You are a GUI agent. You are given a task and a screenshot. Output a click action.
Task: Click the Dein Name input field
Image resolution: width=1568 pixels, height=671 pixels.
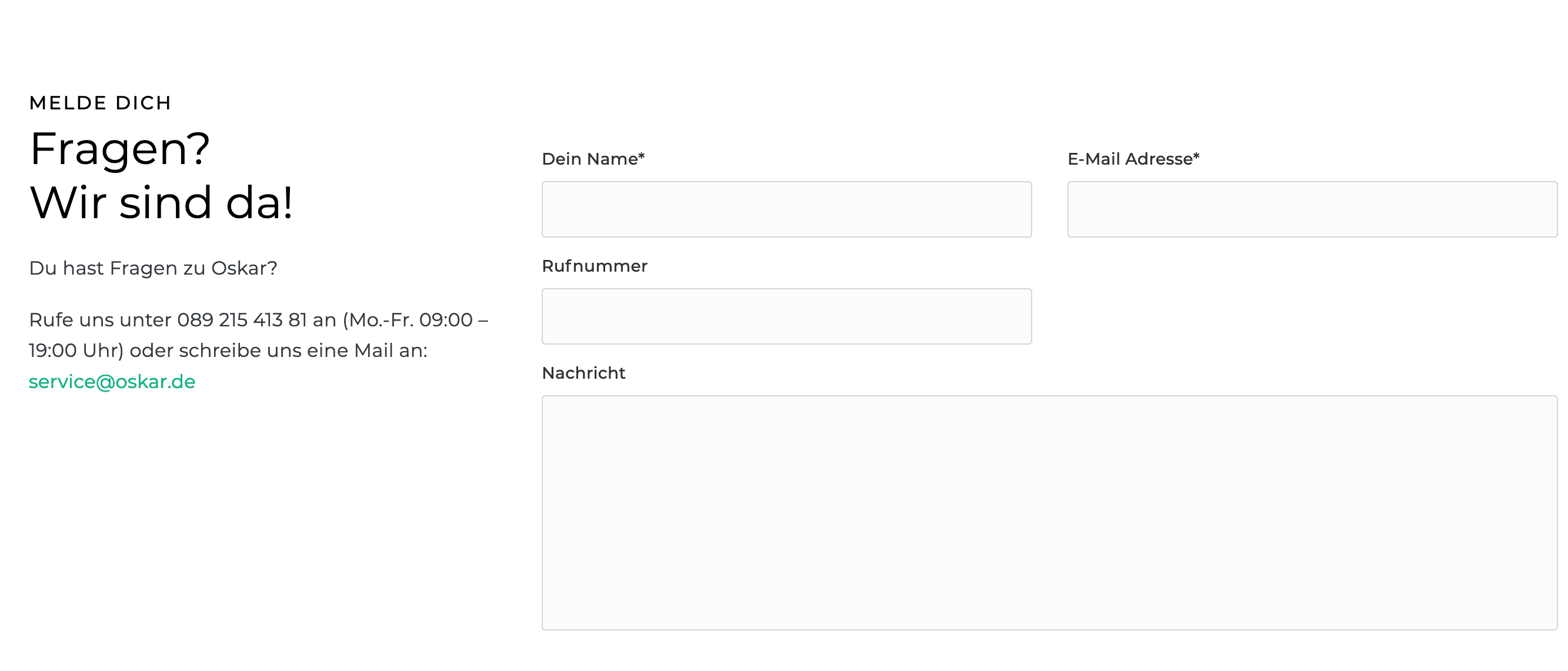(786, 209)
